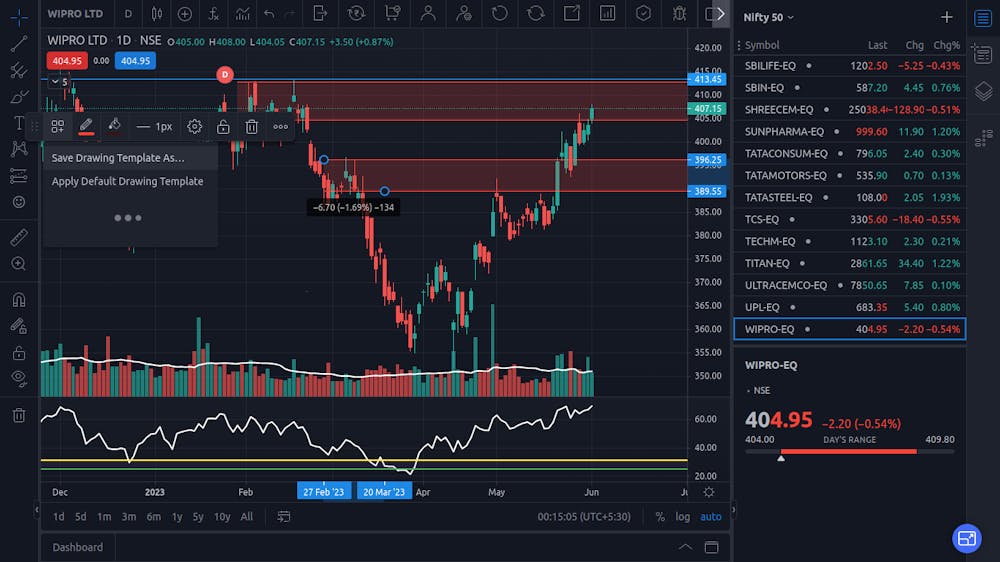Select the 5d date range
1000x562 pixels.
tap(80, 517)
